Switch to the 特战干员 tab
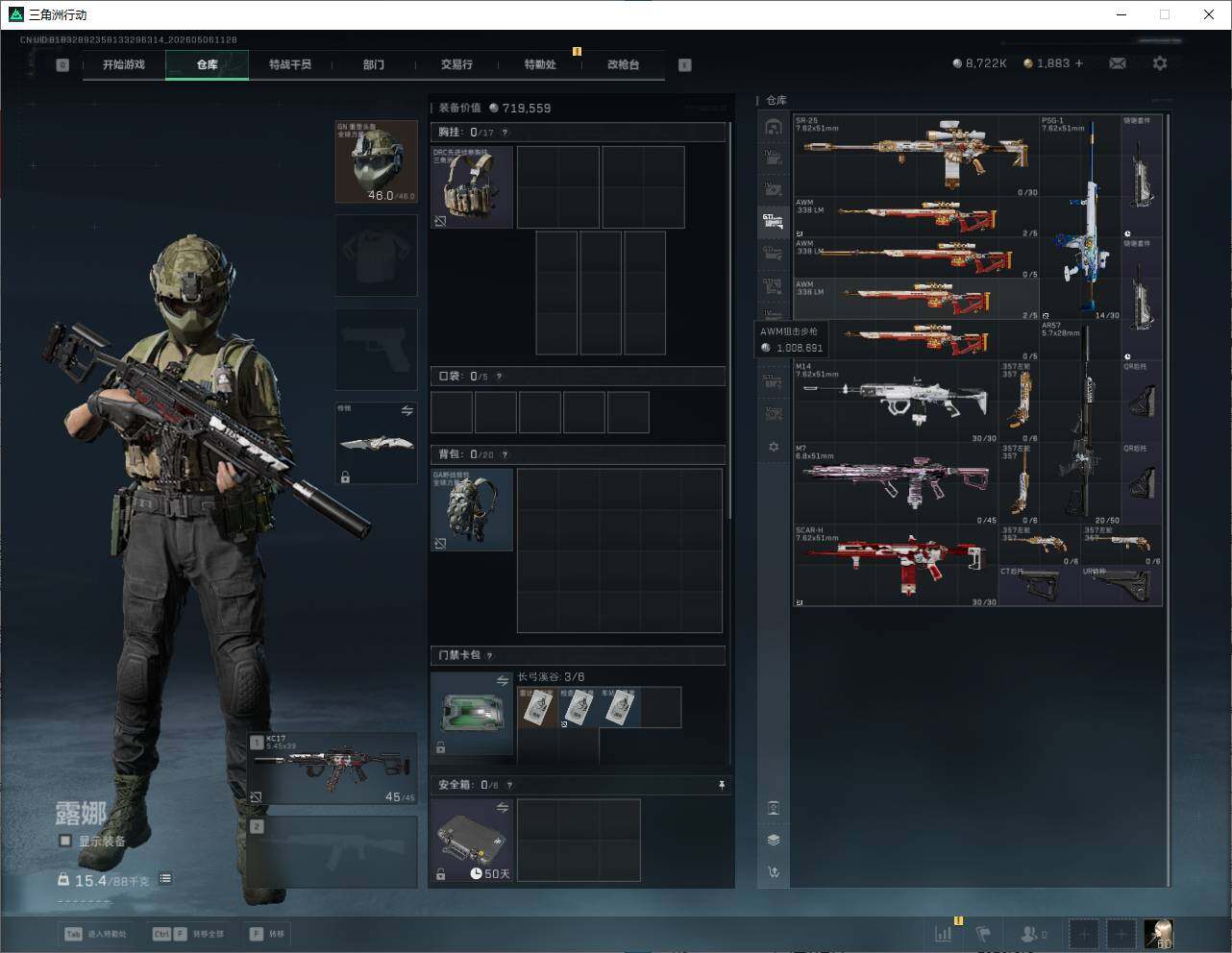1232x953 pixels. click(x=290, y=64)
